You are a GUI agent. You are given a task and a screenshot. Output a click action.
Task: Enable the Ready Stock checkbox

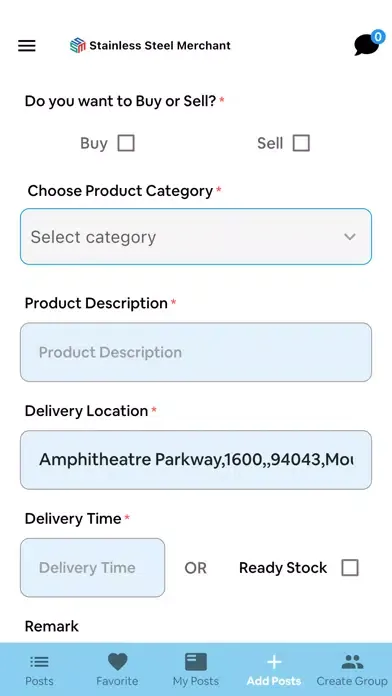click(350, 568)
